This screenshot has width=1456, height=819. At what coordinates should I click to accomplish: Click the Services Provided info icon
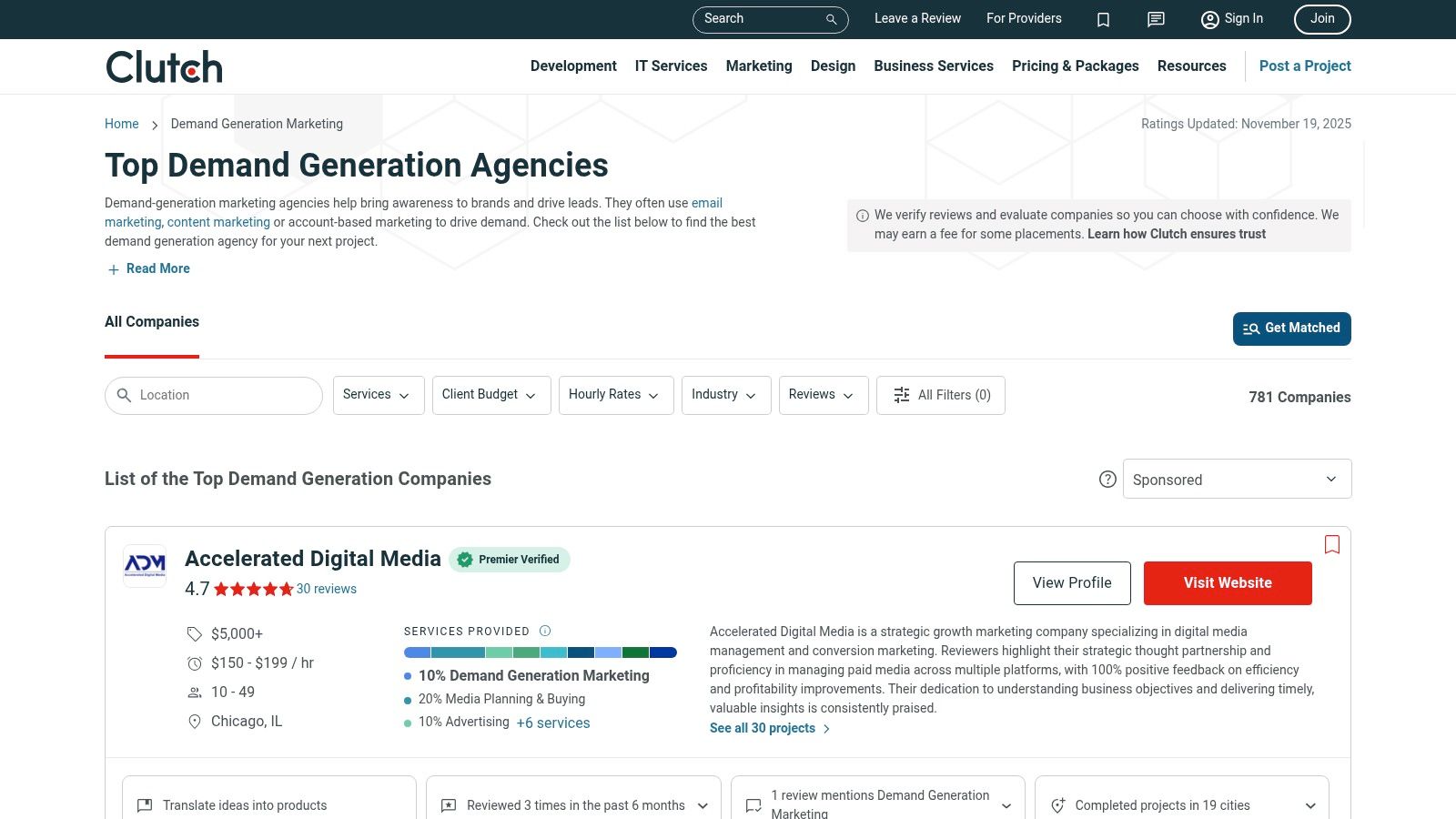(545, 631)
